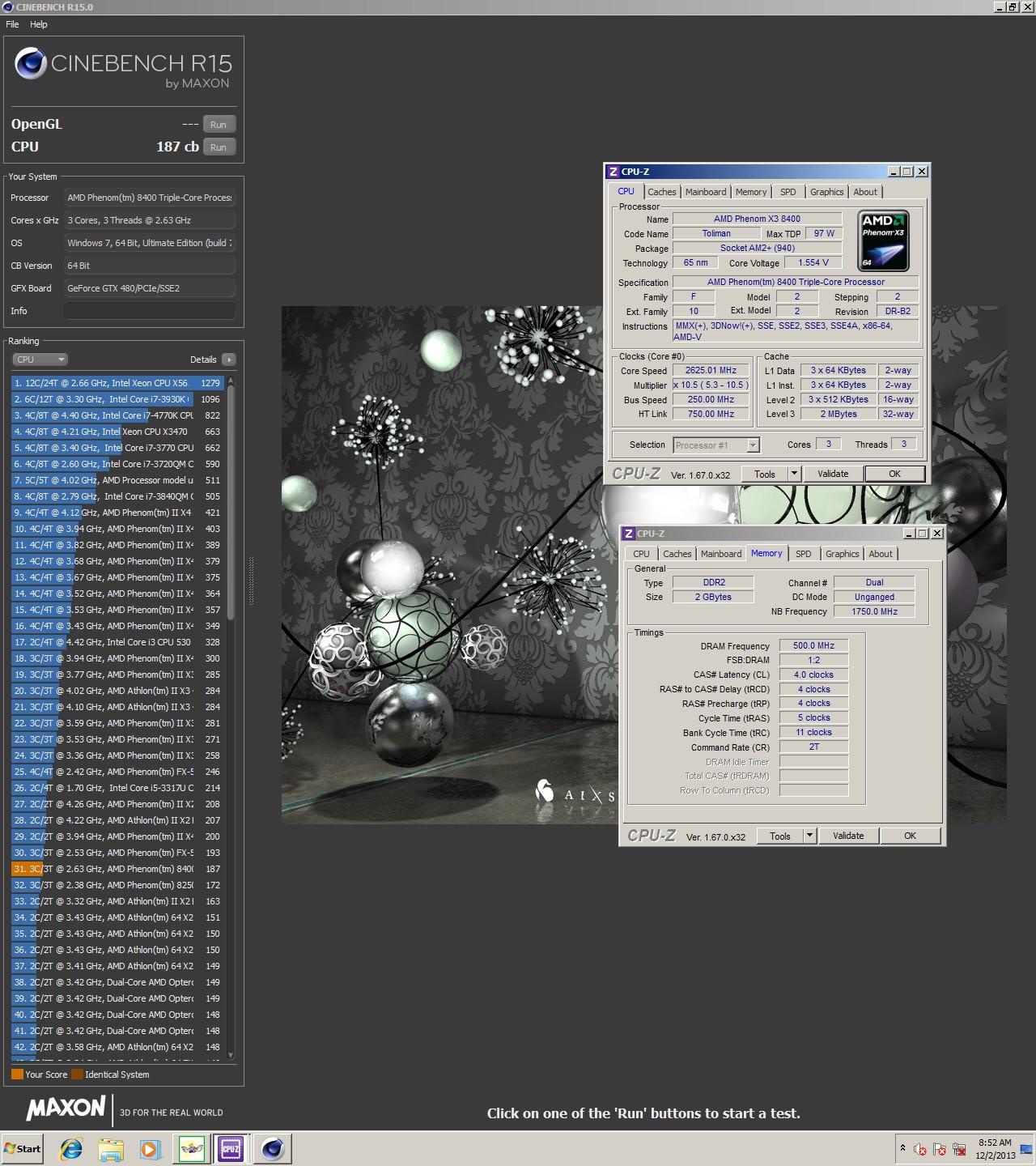Click Z icon in lower CPU-Z title bar
The image size is (1036, 1166).
(629, 534)
